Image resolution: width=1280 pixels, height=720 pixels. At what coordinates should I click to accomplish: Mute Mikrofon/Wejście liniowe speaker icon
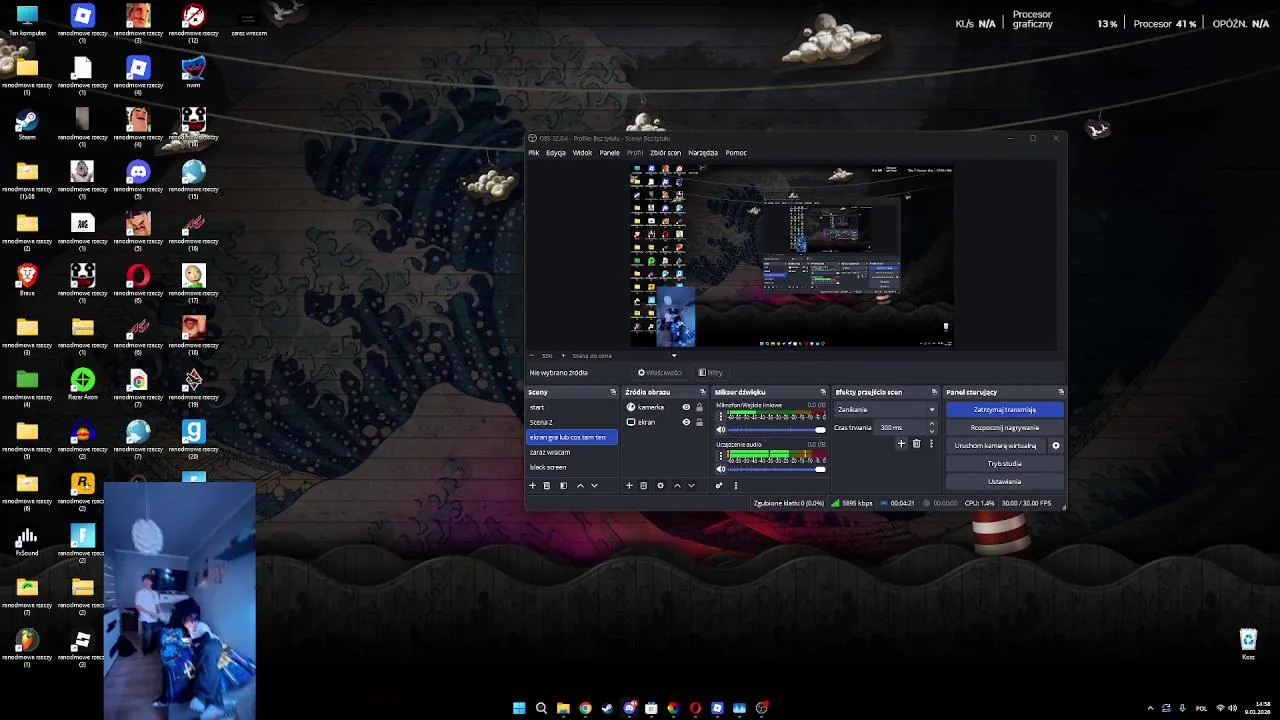tap(721, 430)
